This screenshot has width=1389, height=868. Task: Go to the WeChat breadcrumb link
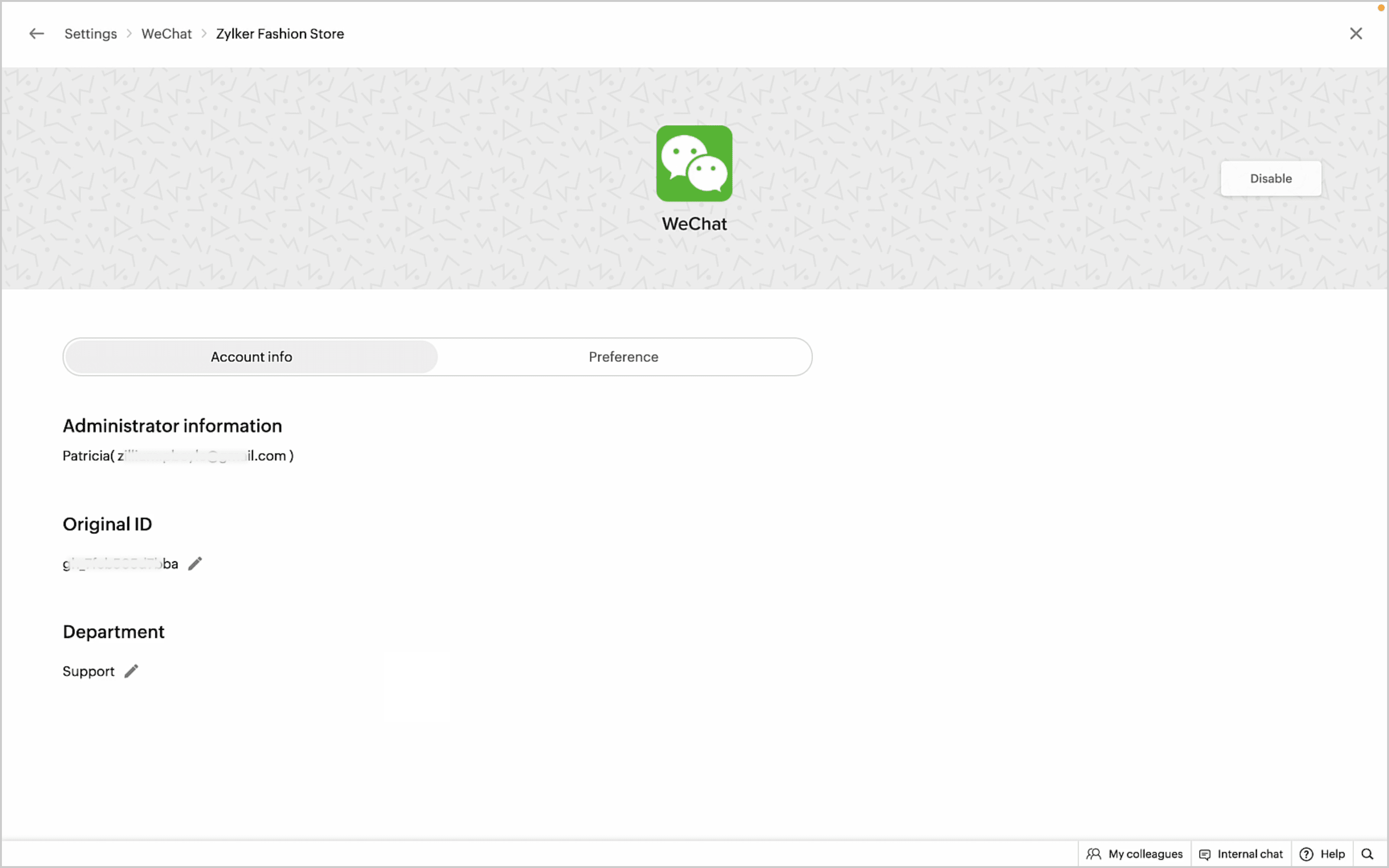click(166, 34)
